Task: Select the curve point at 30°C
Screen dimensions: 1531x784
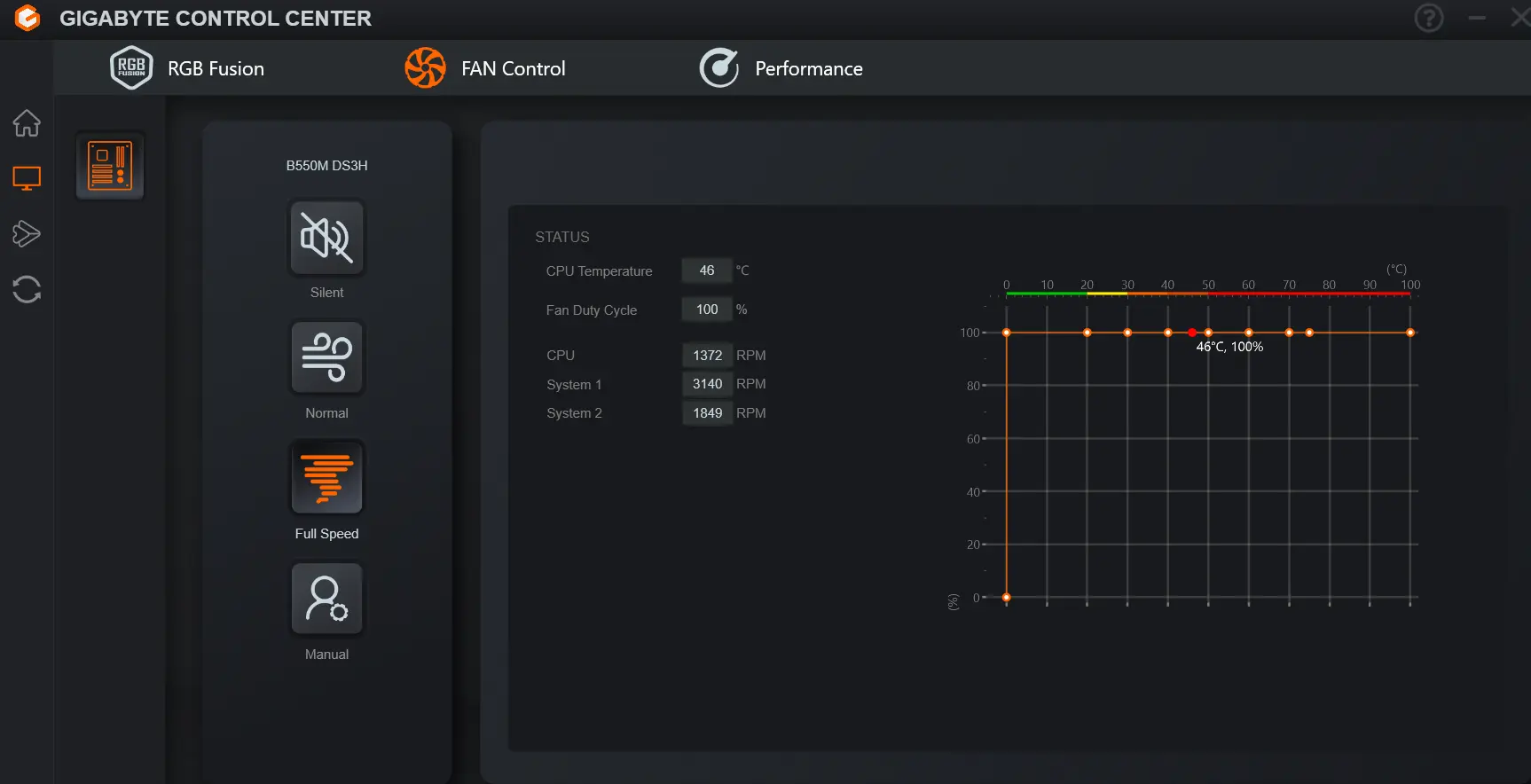Action: coord(1127,333)
